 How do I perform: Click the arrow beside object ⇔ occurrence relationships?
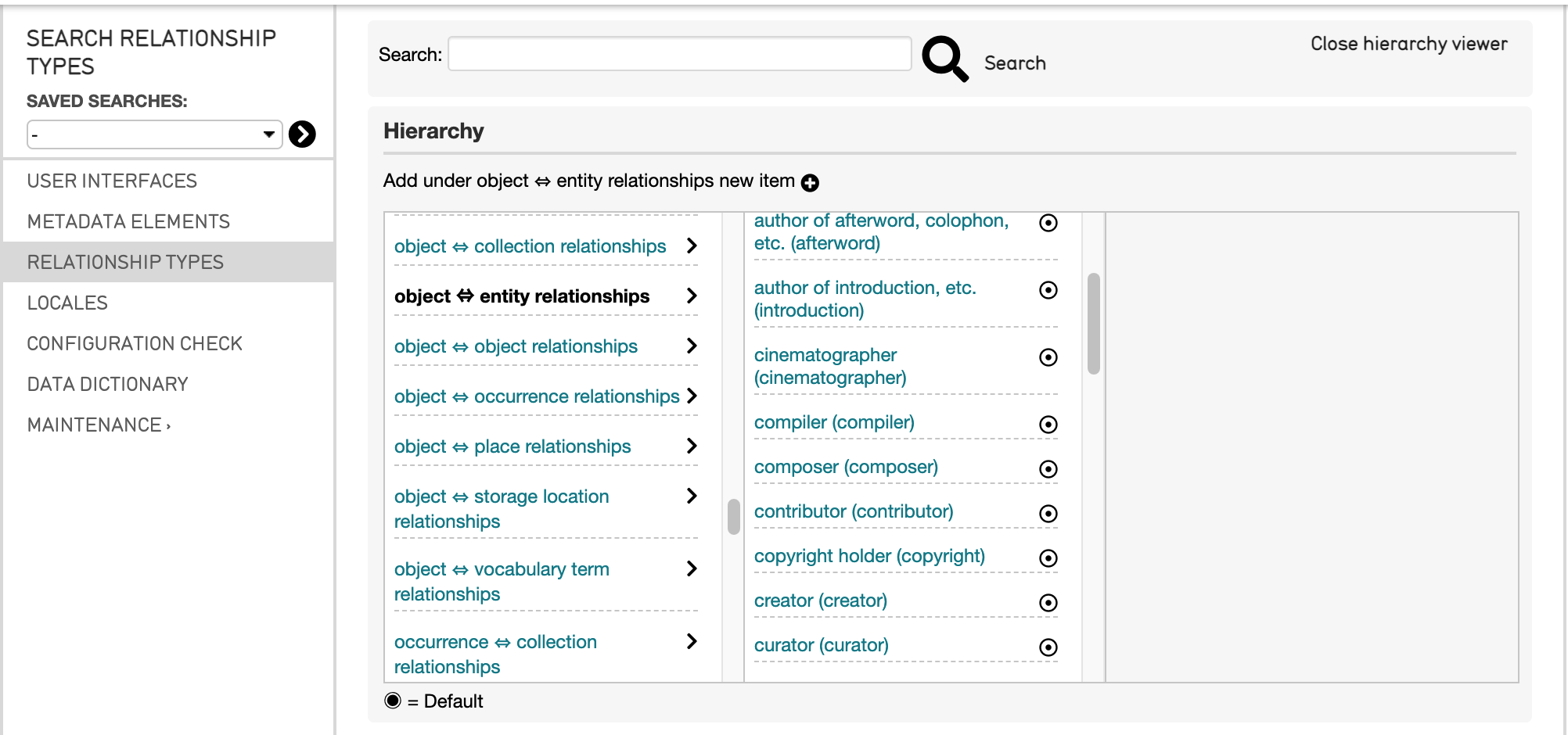tap(691, 396)
